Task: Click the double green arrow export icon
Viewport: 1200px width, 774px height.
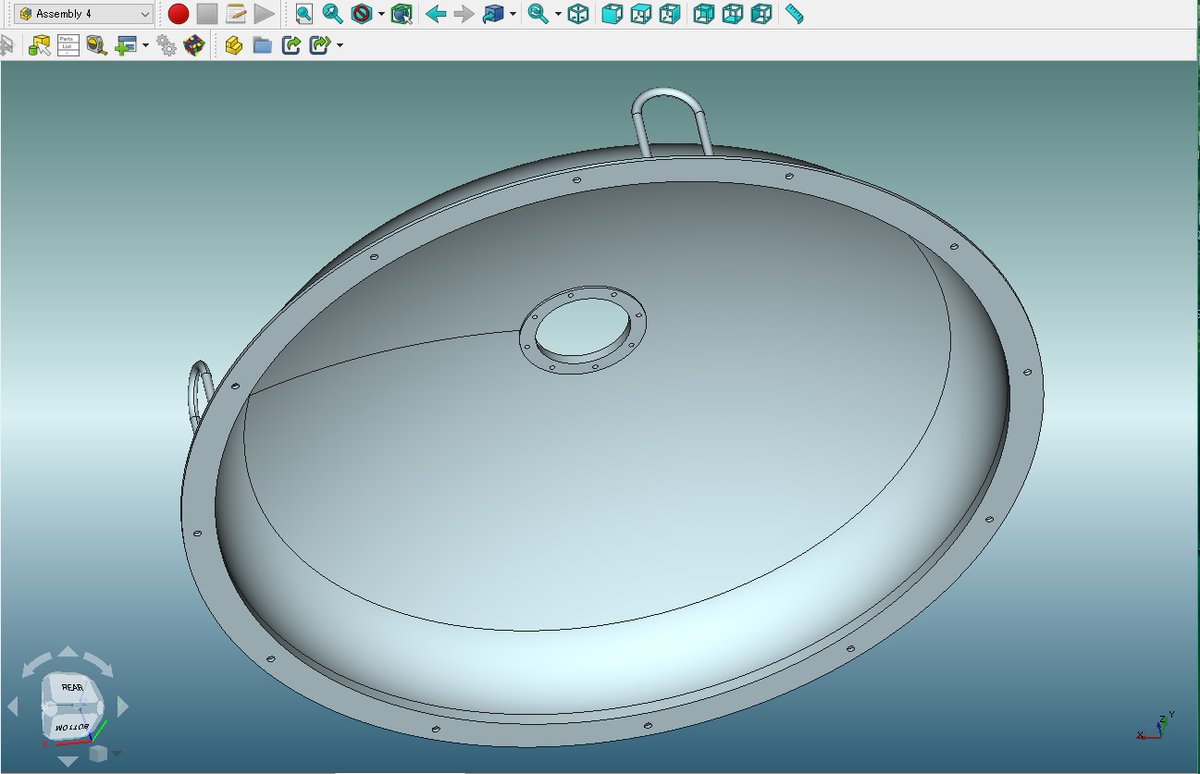Action: coord(320,45)
